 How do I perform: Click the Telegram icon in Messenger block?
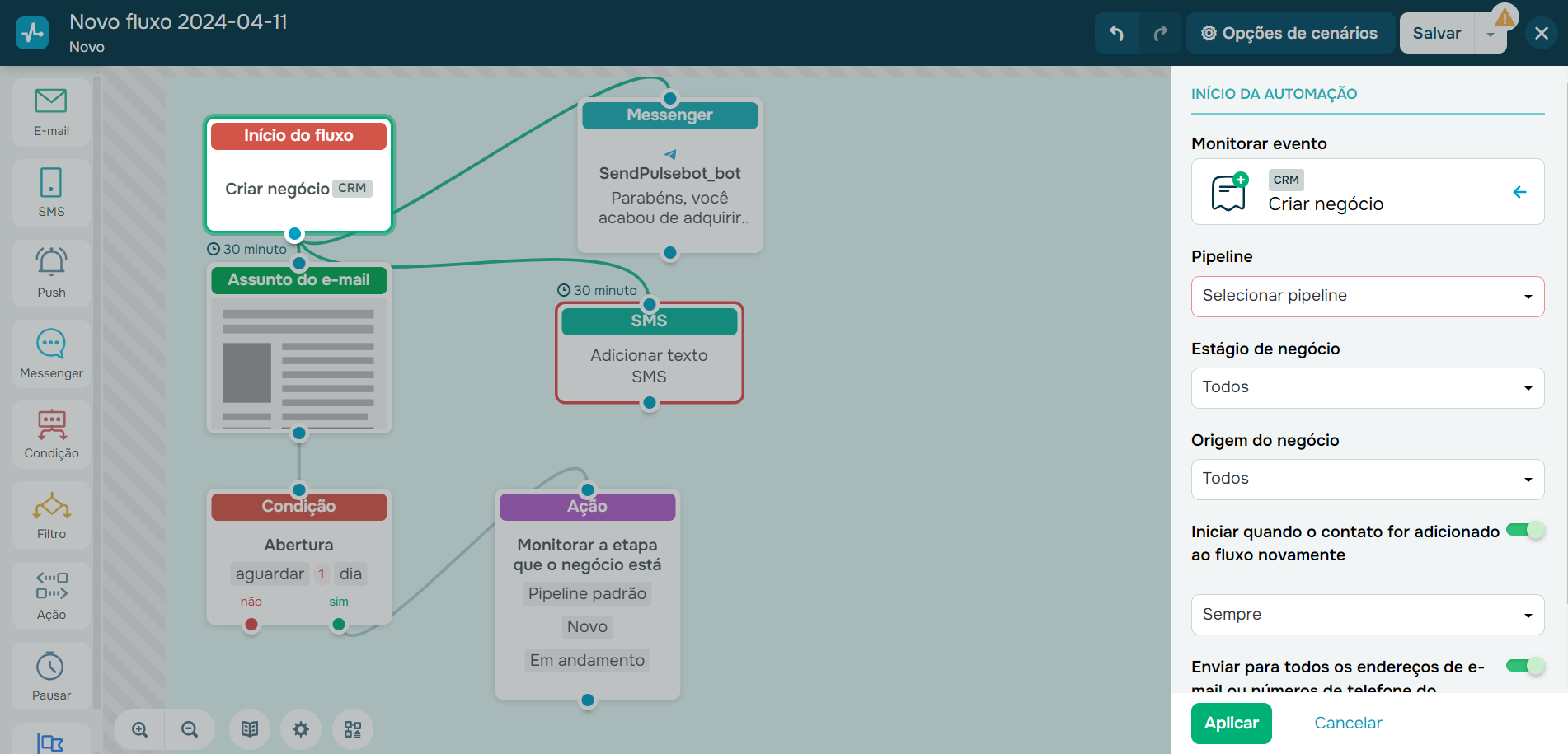click(670, 154)
